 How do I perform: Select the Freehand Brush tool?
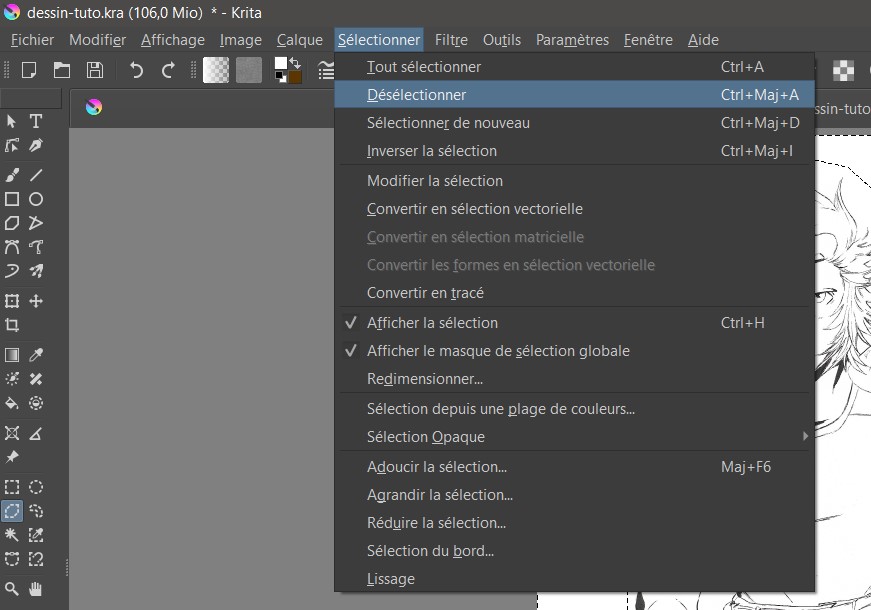12,175
